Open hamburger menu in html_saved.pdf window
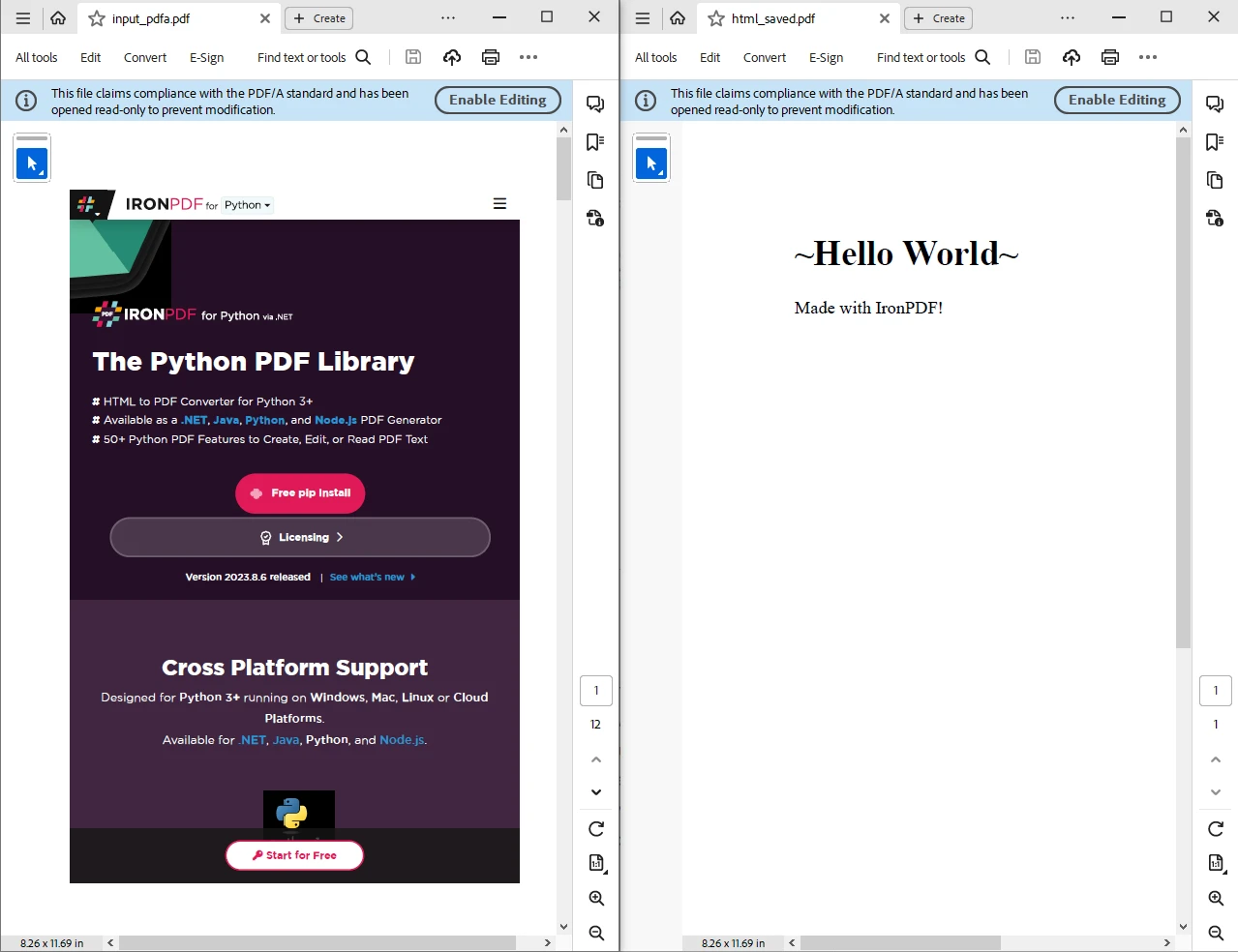Screen dimensions: 1238x952 click(x=643, y=18)
